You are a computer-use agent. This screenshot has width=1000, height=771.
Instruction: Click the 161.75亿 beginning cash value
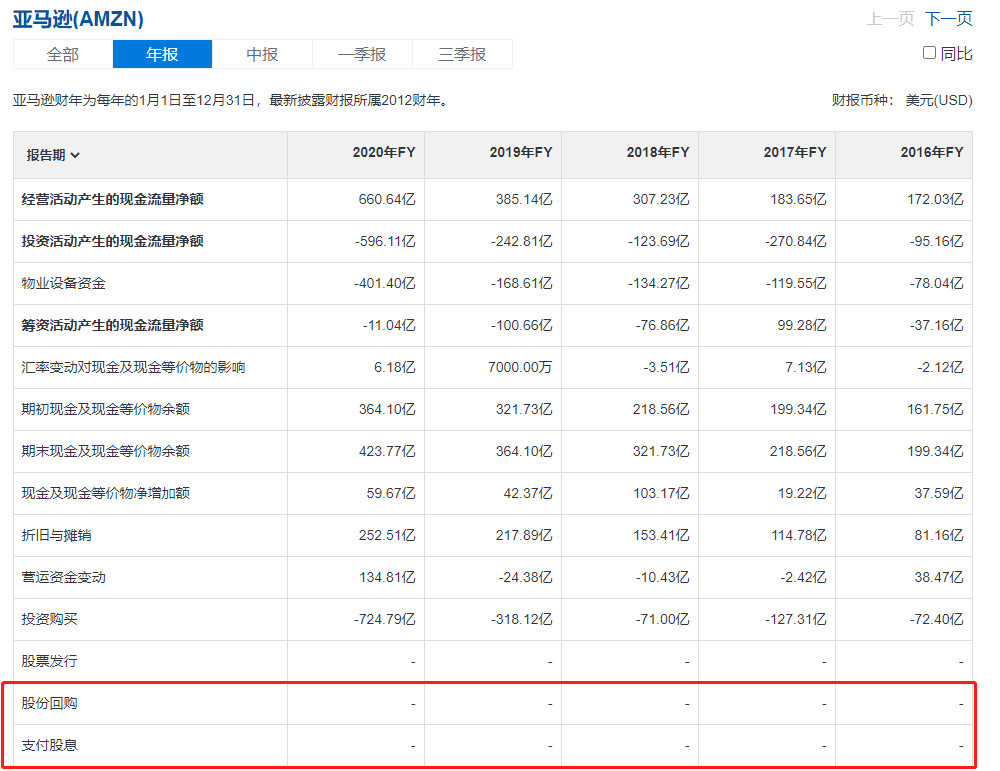(935, 409)
